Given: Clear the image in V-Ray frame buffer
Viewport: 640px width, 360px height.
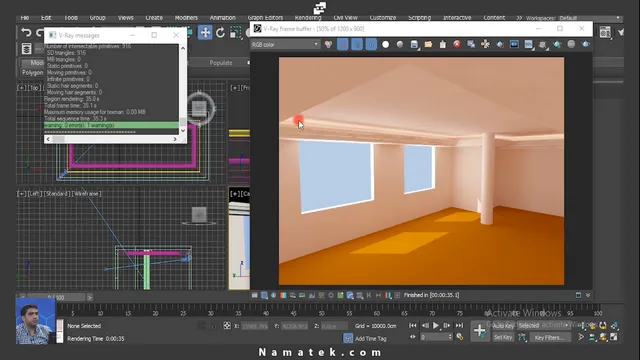Looking at the screenshot, I should (442, 44).
